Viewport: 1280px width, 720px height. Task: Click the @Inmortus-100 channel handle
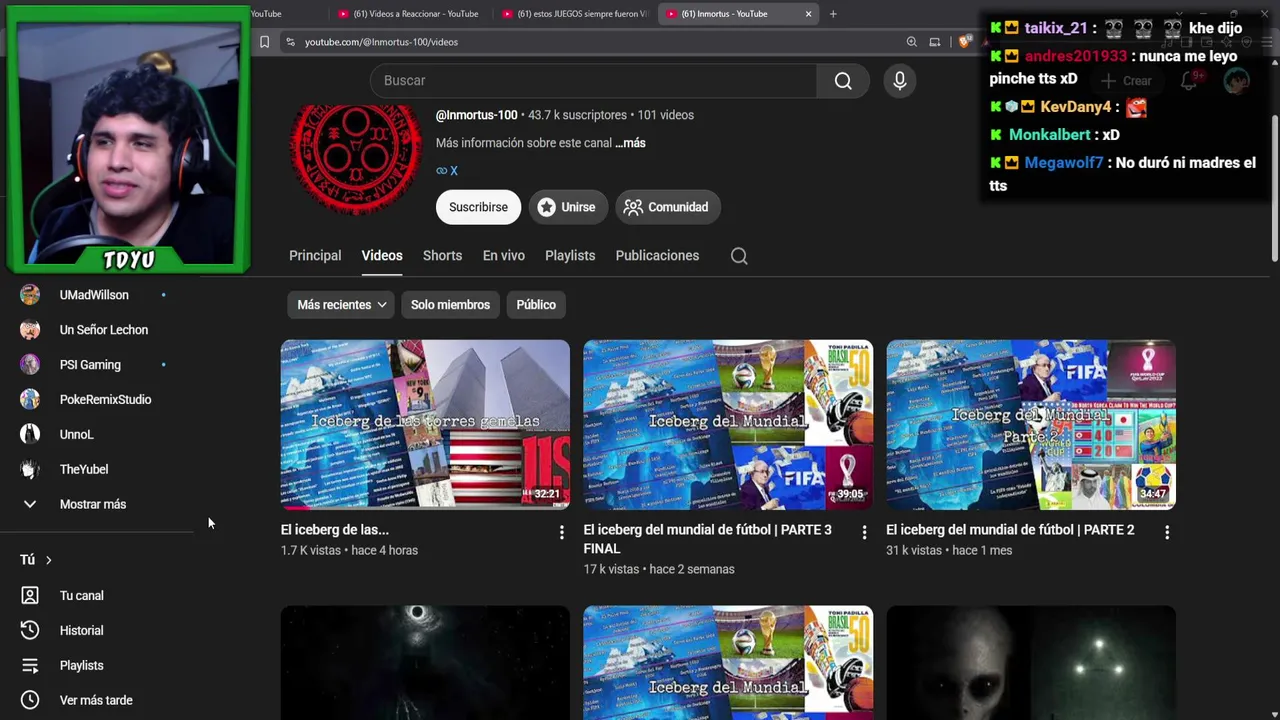coord(476,115)
